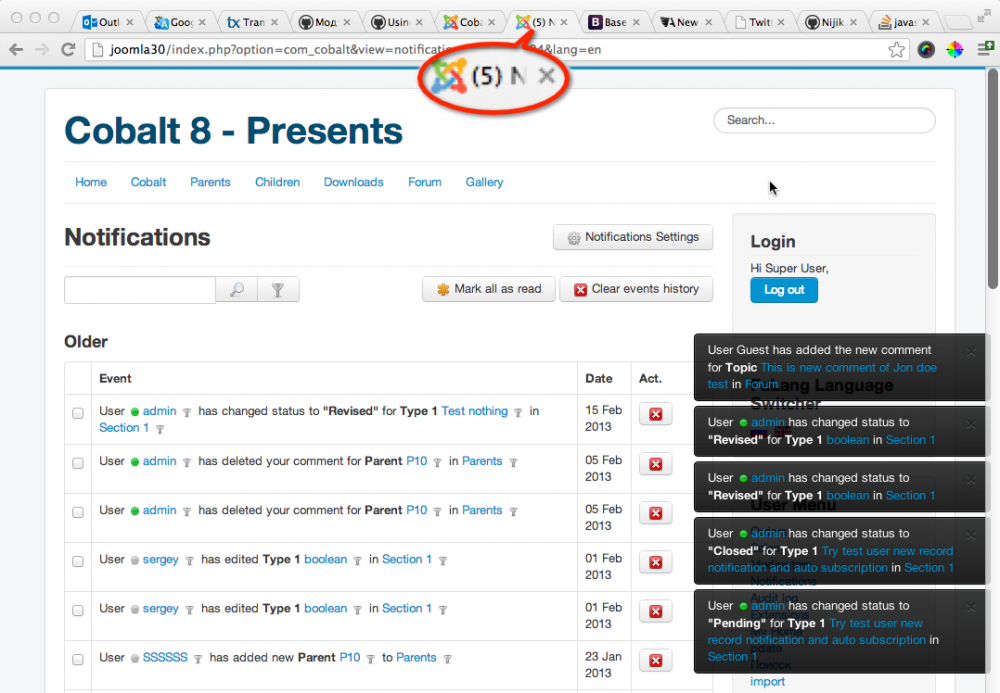This screenshot has width=1000, height=693.
Task: Click the Log out button
Action: [784, 290]
